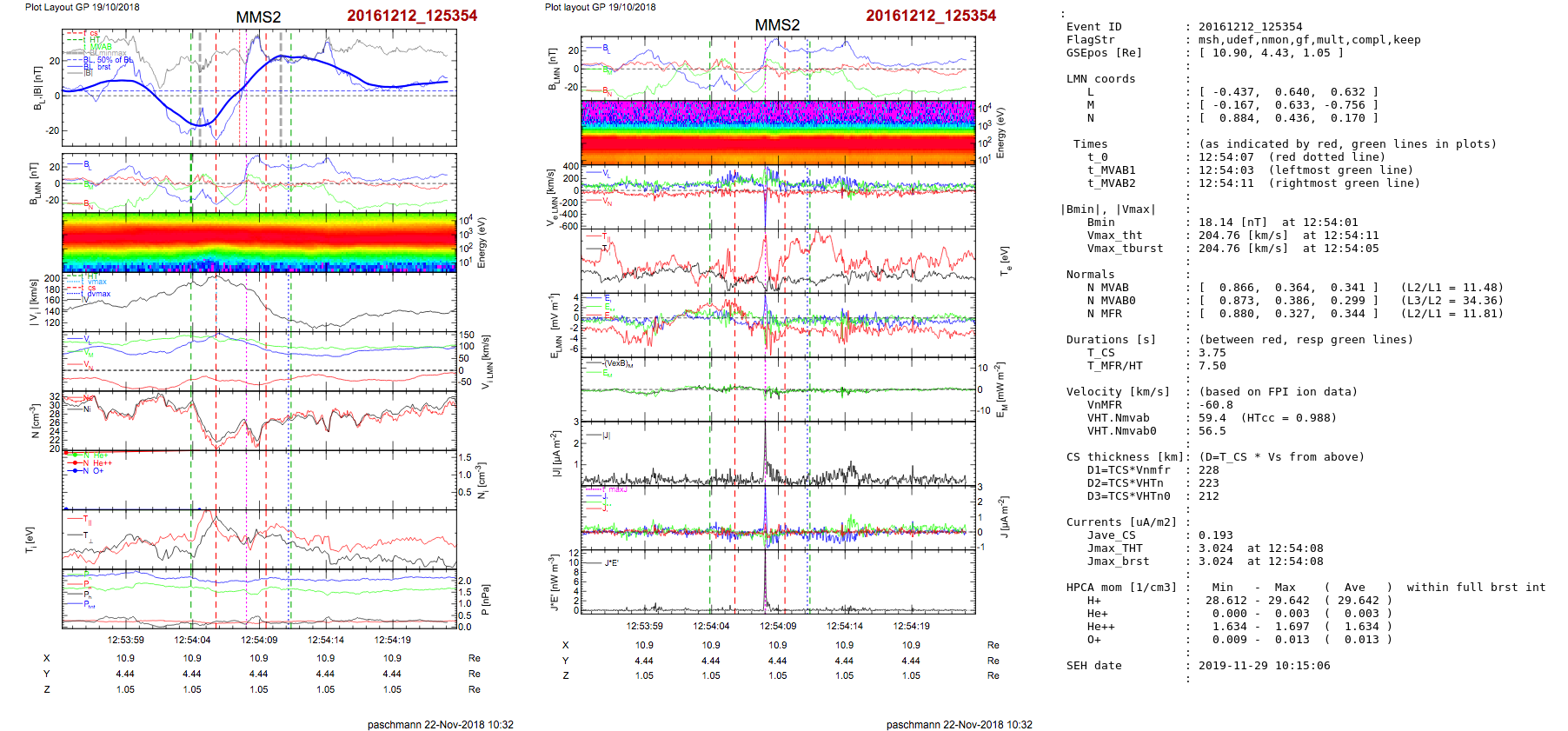Viewport: 1568px width, 731px height.
Task: Select the '-(VexB)M' legend entry
Action: click(617, 363)
